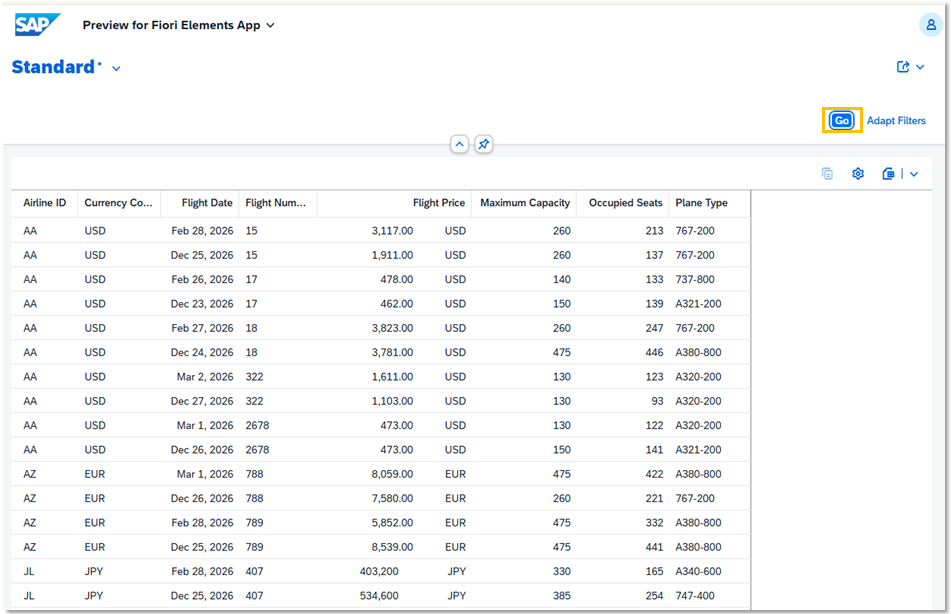
Task: Click flight price 8,539.00
Action: coord(392,547)
